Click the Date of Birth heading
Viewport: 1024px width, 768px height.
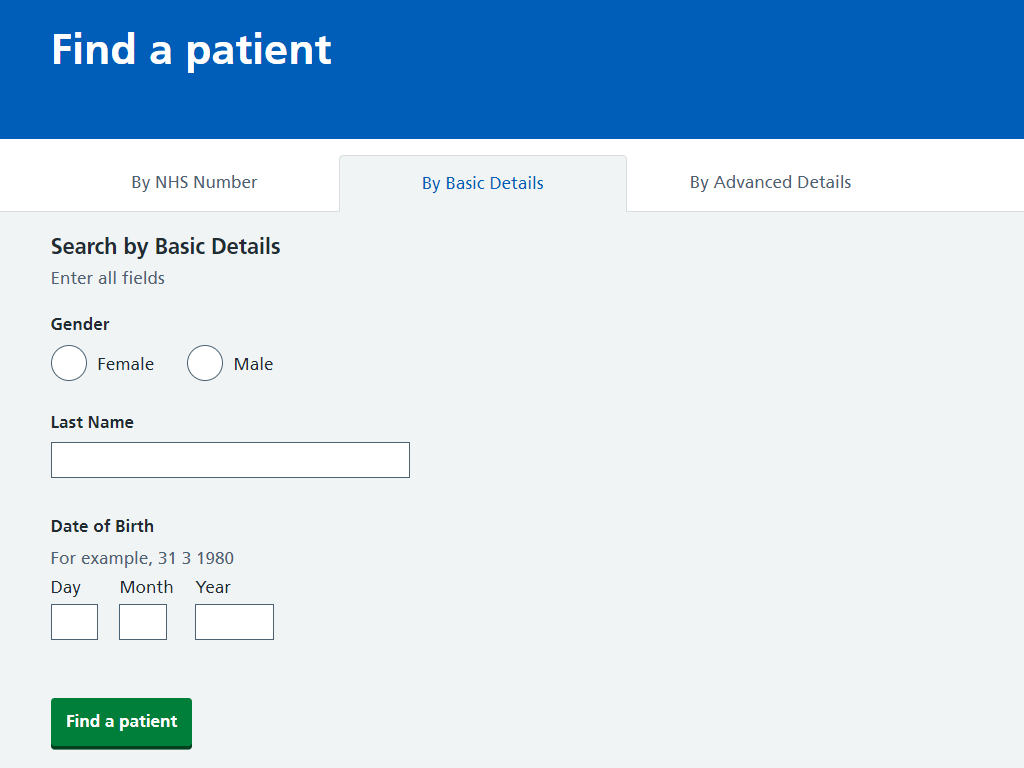click(x=103, y=526)
